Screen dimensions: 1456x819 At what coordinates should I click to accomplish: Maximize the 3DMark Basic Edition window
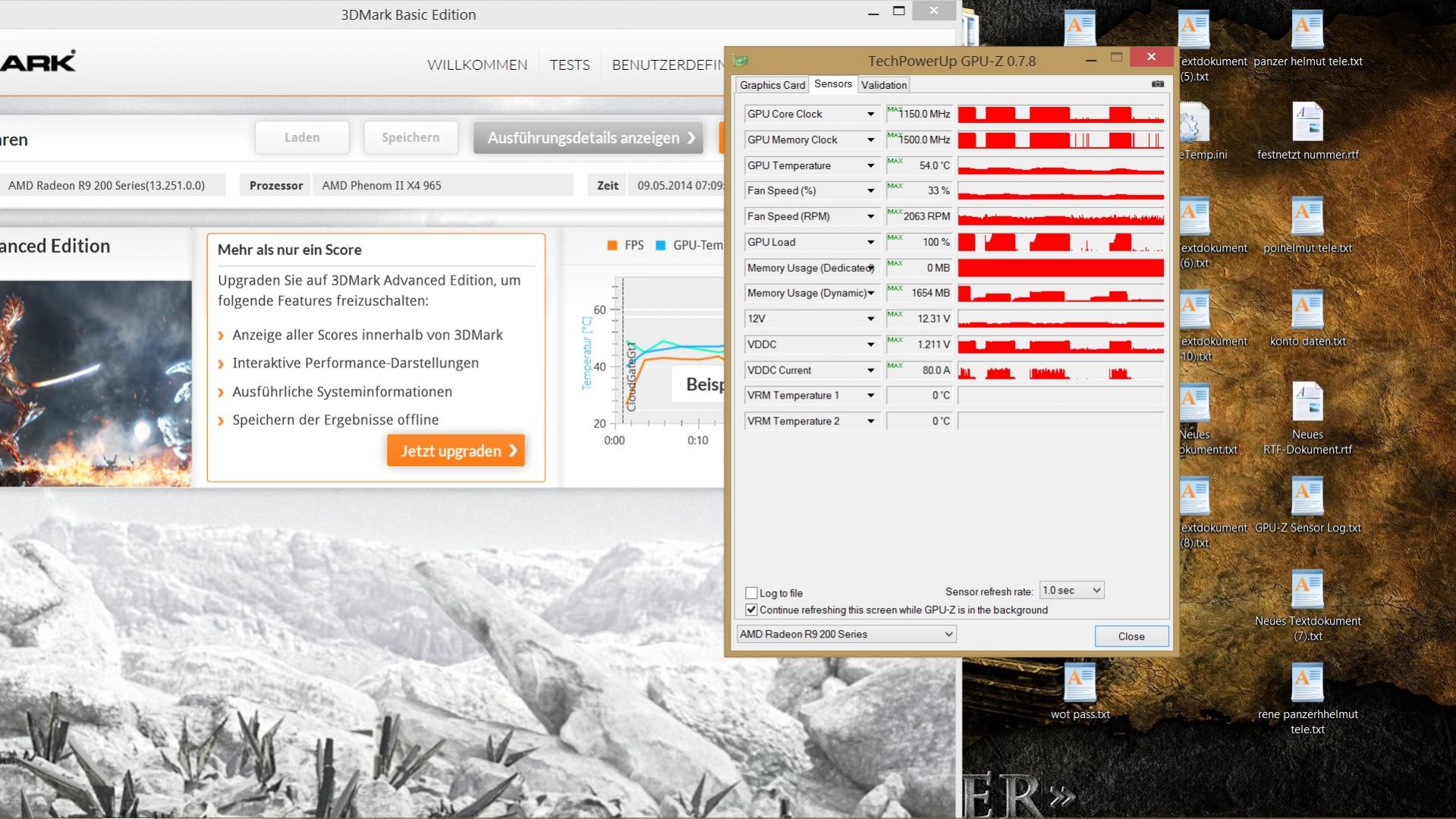tap(899, 11)
